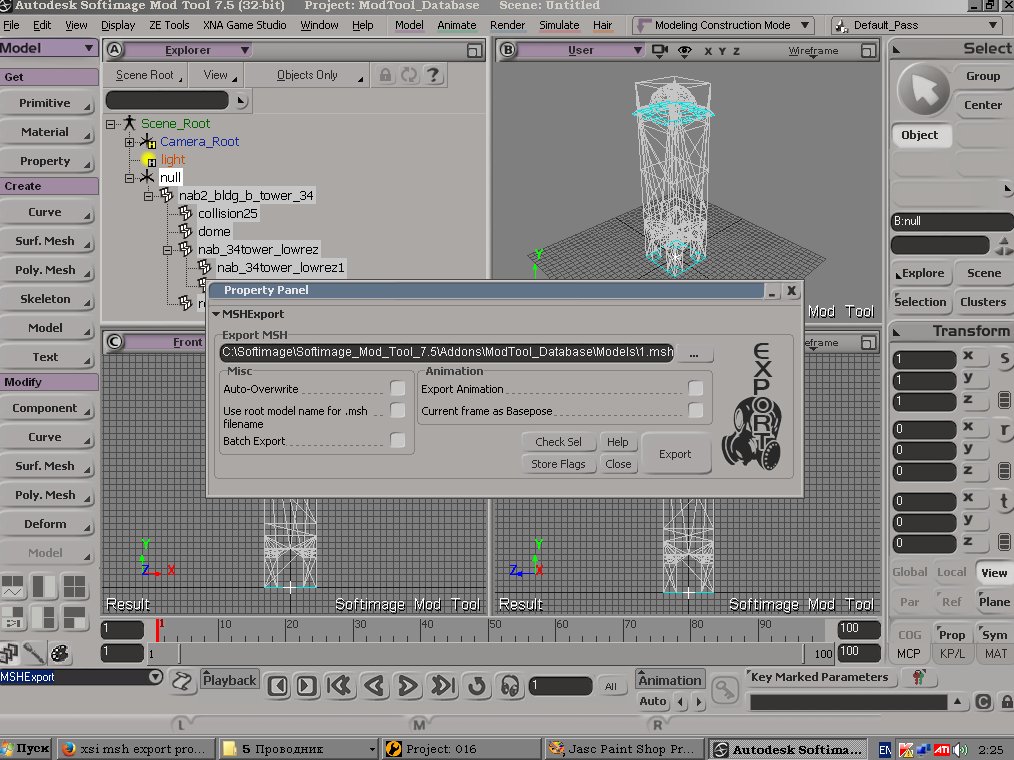Toggle the X axis in viewport B
Image resolution: width=1014 pixels, height=760 pixels.
tap(708, 51)
